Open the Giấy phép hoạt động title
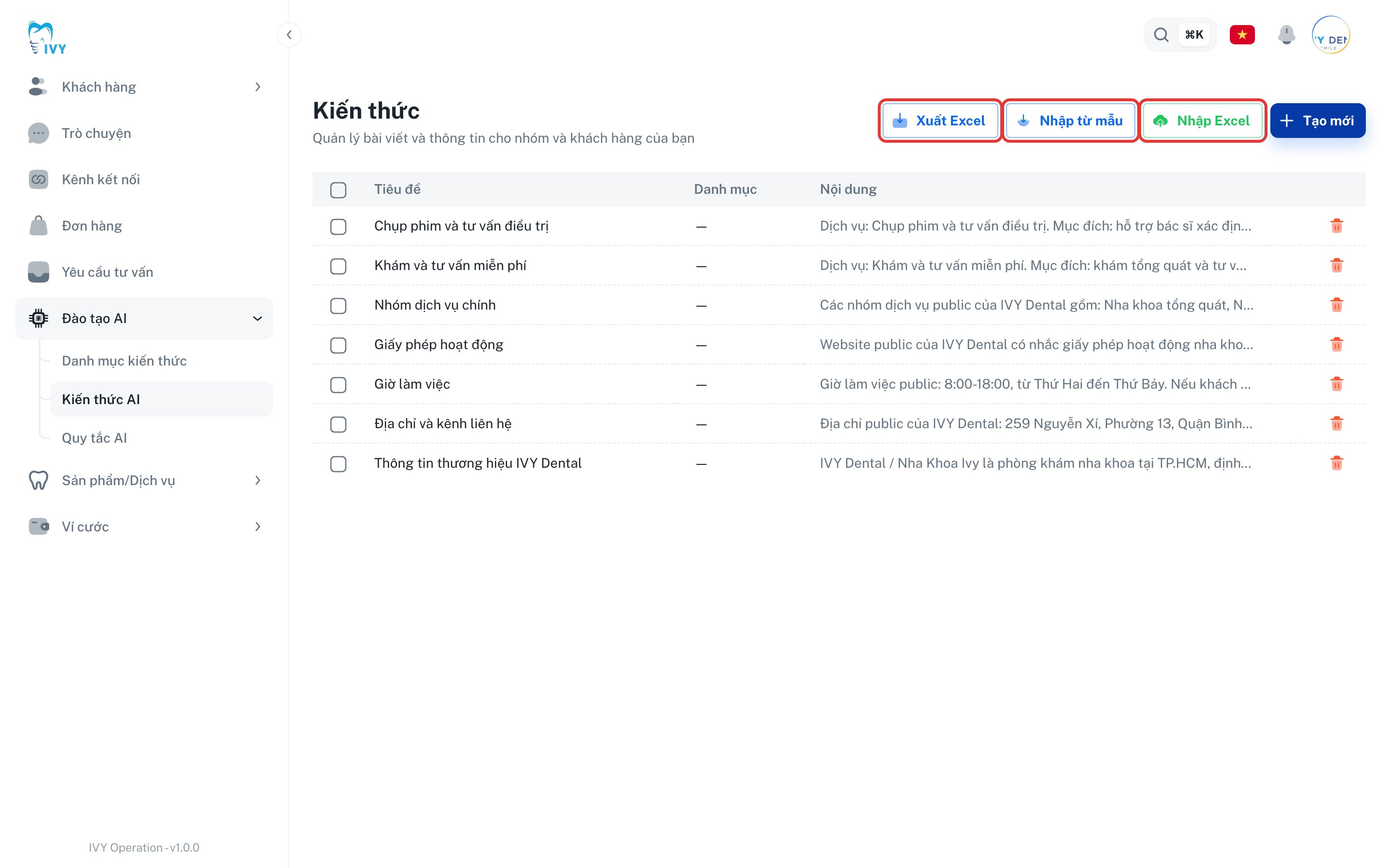The height and width of the screenshot is (868, 1389). (439, 344)
